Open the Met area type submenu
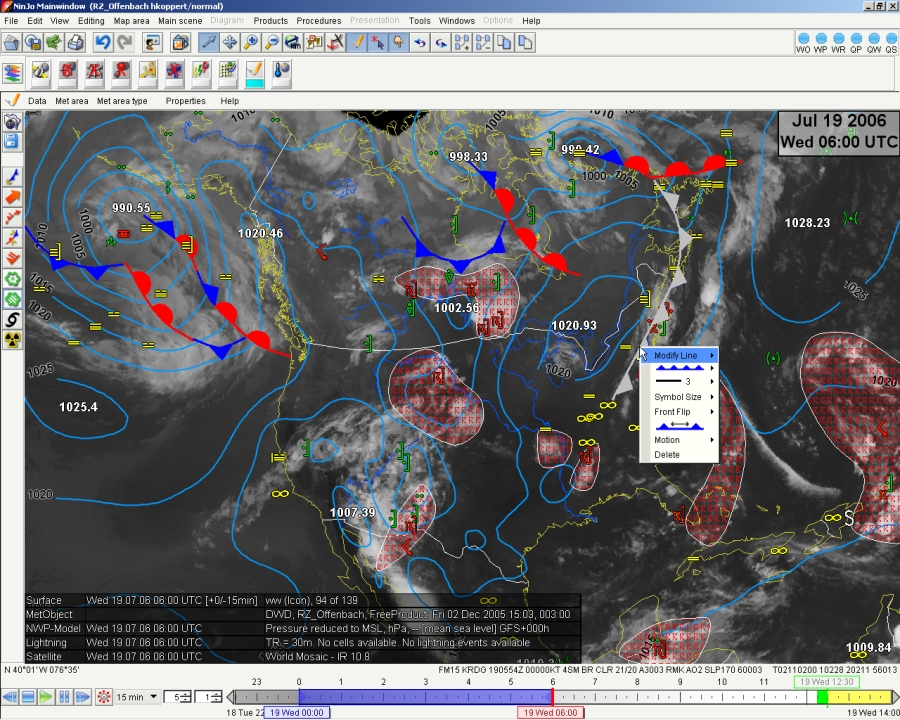This screenshot has height=720, width=900. coord(122,101)
